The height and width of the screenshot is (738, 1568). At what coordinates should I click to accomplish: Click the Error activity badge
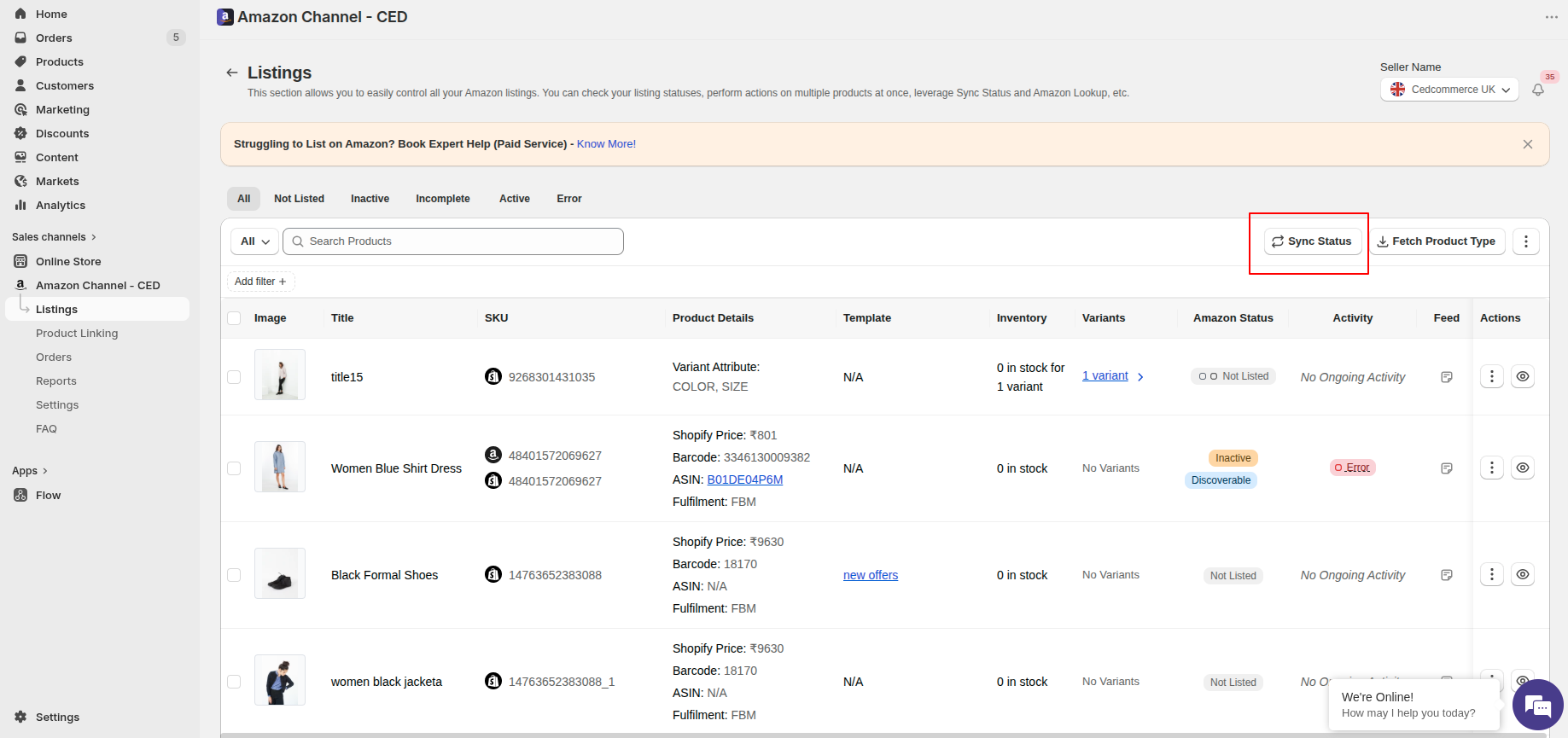[1353, 468]
